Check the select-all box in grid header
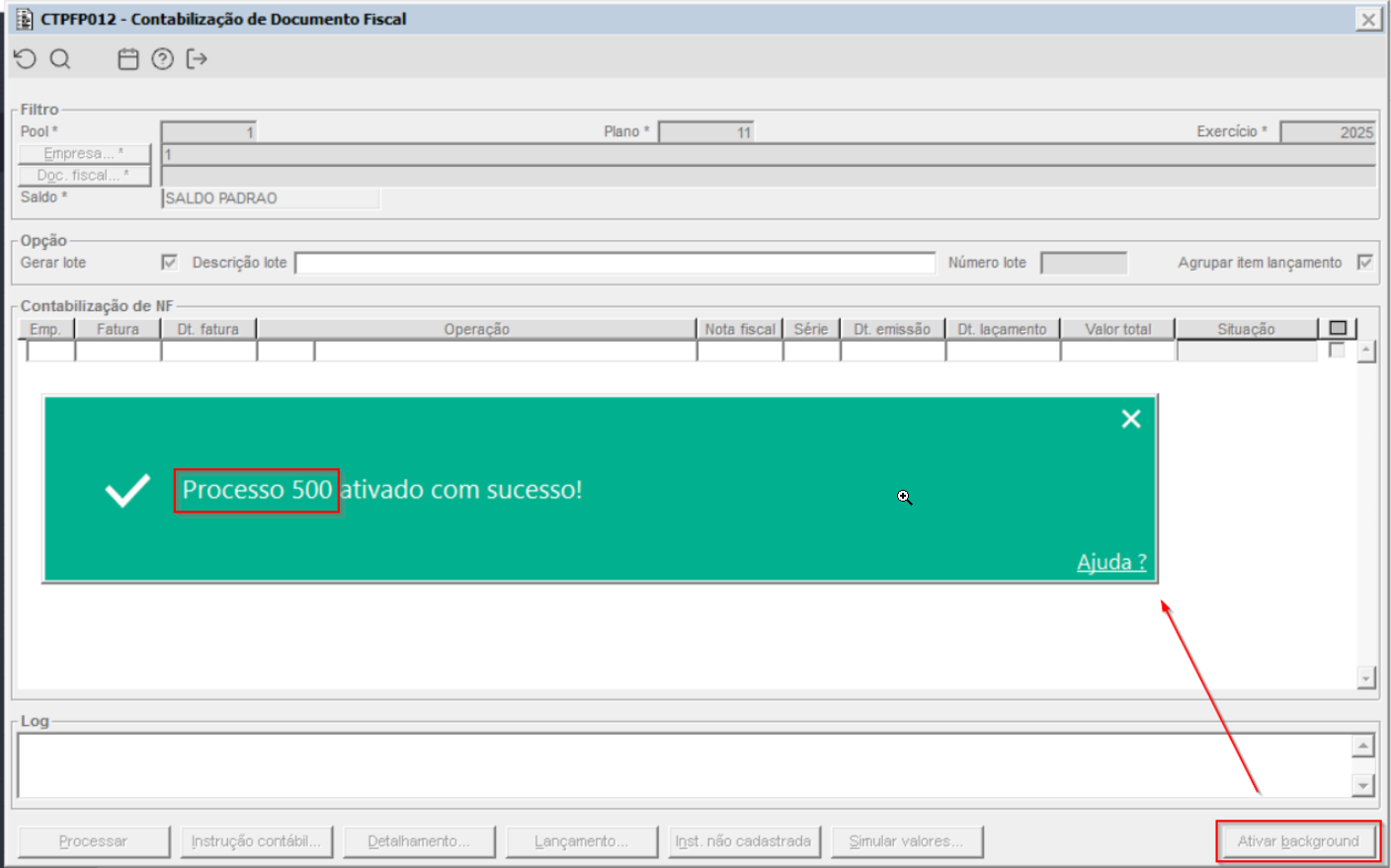 [1338, 328]
